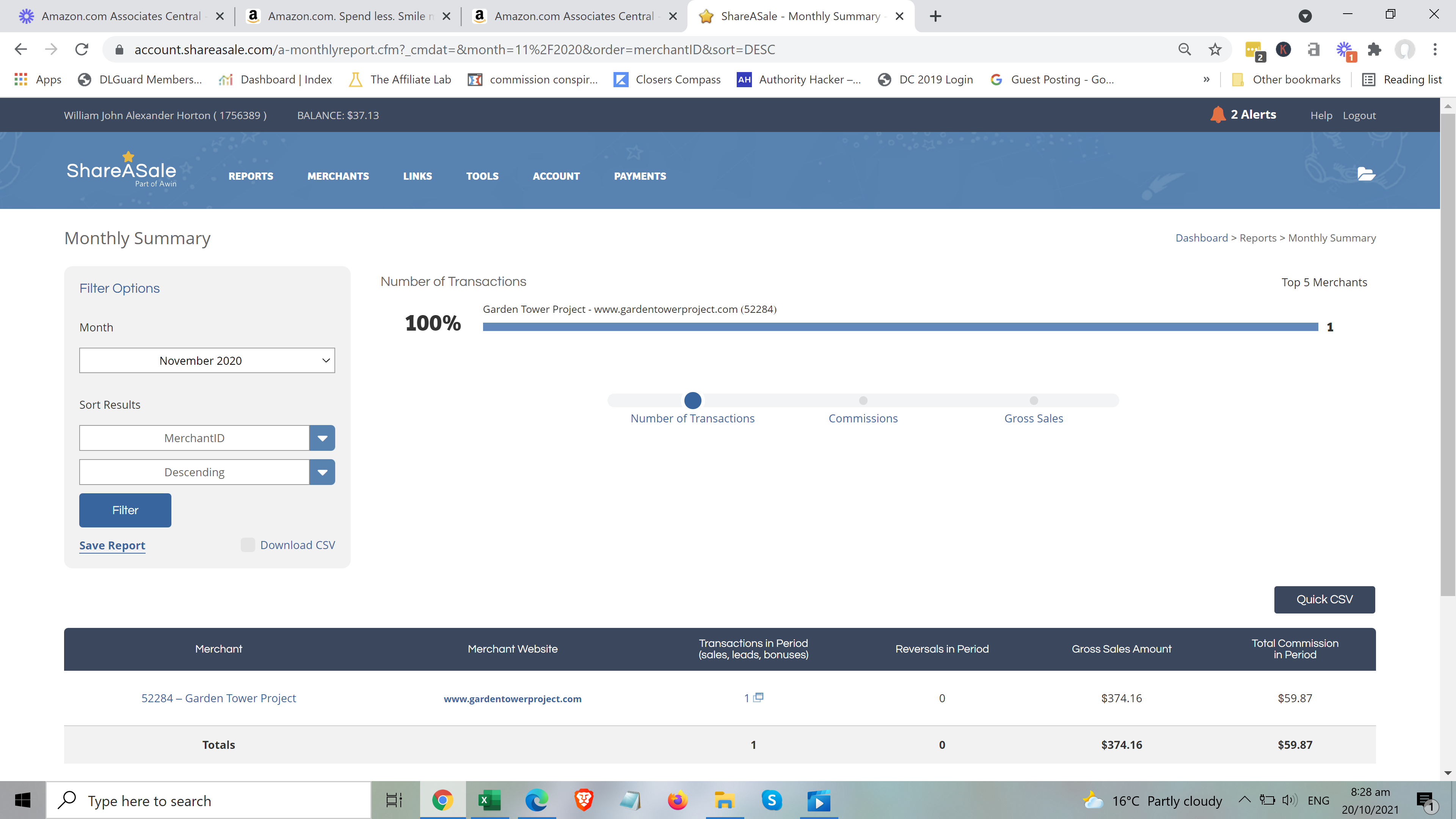Open the notification center icon

1426,801
